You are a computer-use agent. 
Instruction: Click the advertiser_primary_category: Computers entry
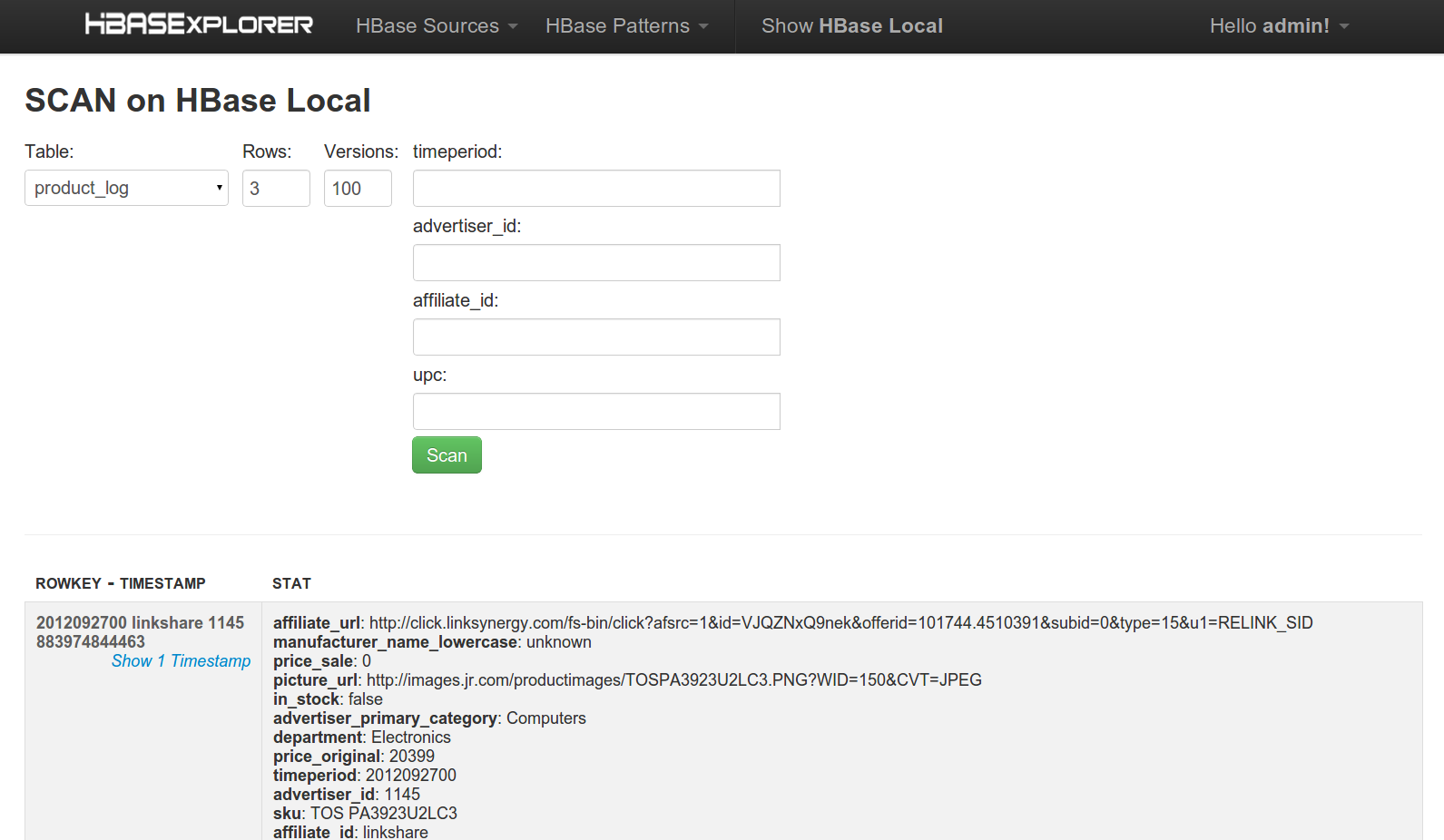429,718
